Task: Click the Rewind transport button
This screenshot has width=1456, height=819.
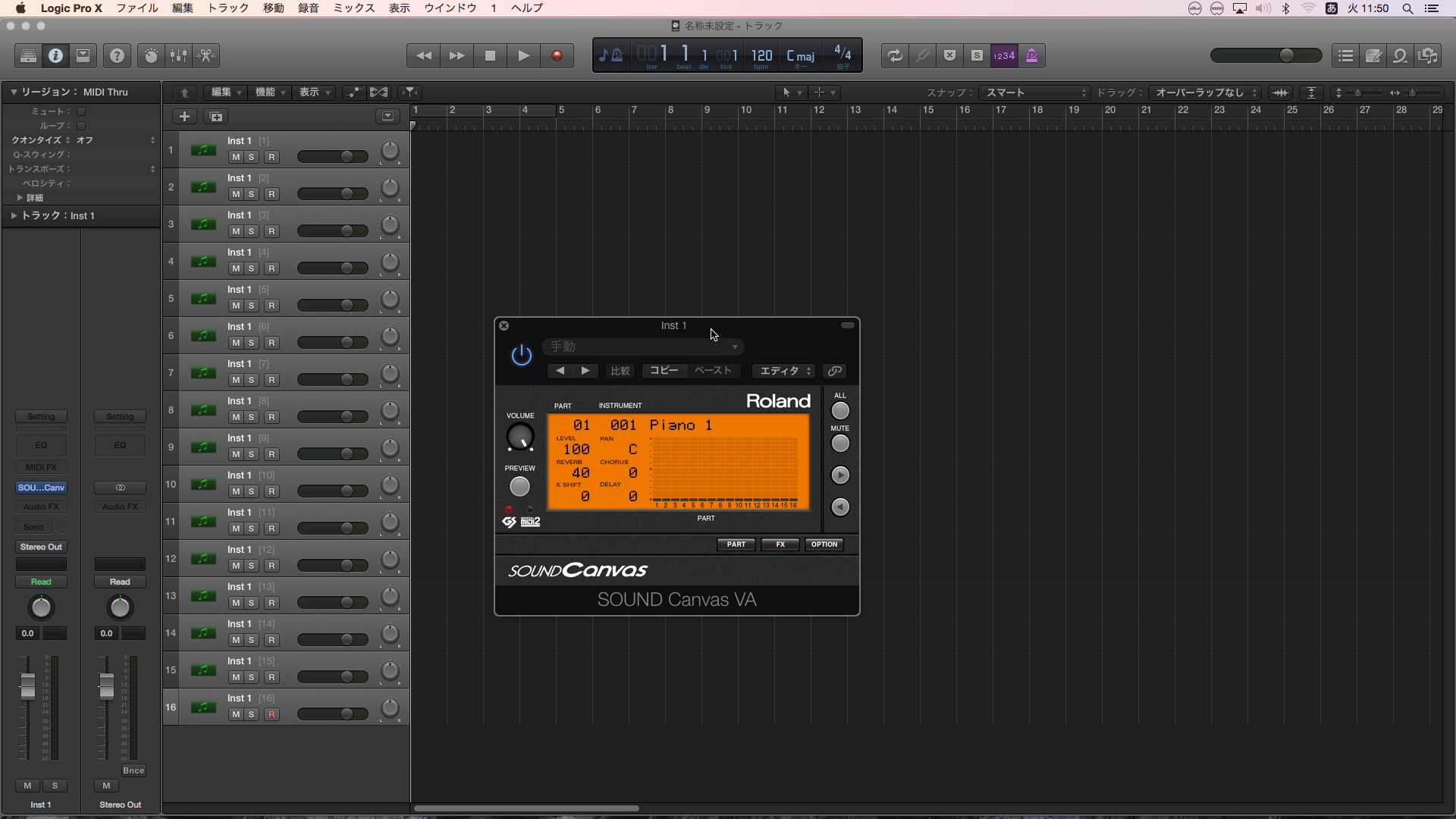Action: [x=423, y=55]
